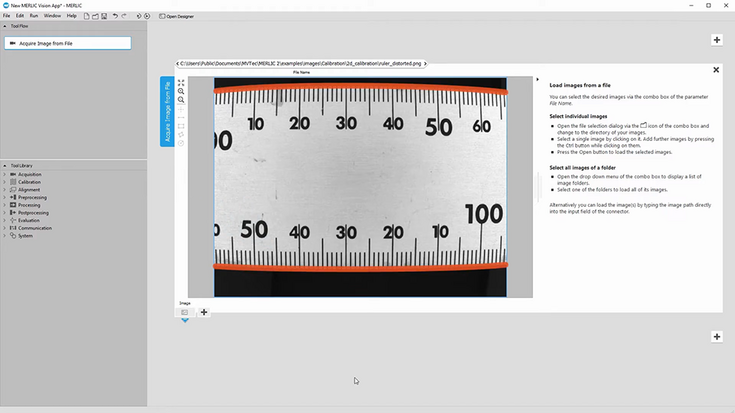Screen dimensions: 735x413
Task: Click the polygon ROI tool icon
Action: point(181,135)
